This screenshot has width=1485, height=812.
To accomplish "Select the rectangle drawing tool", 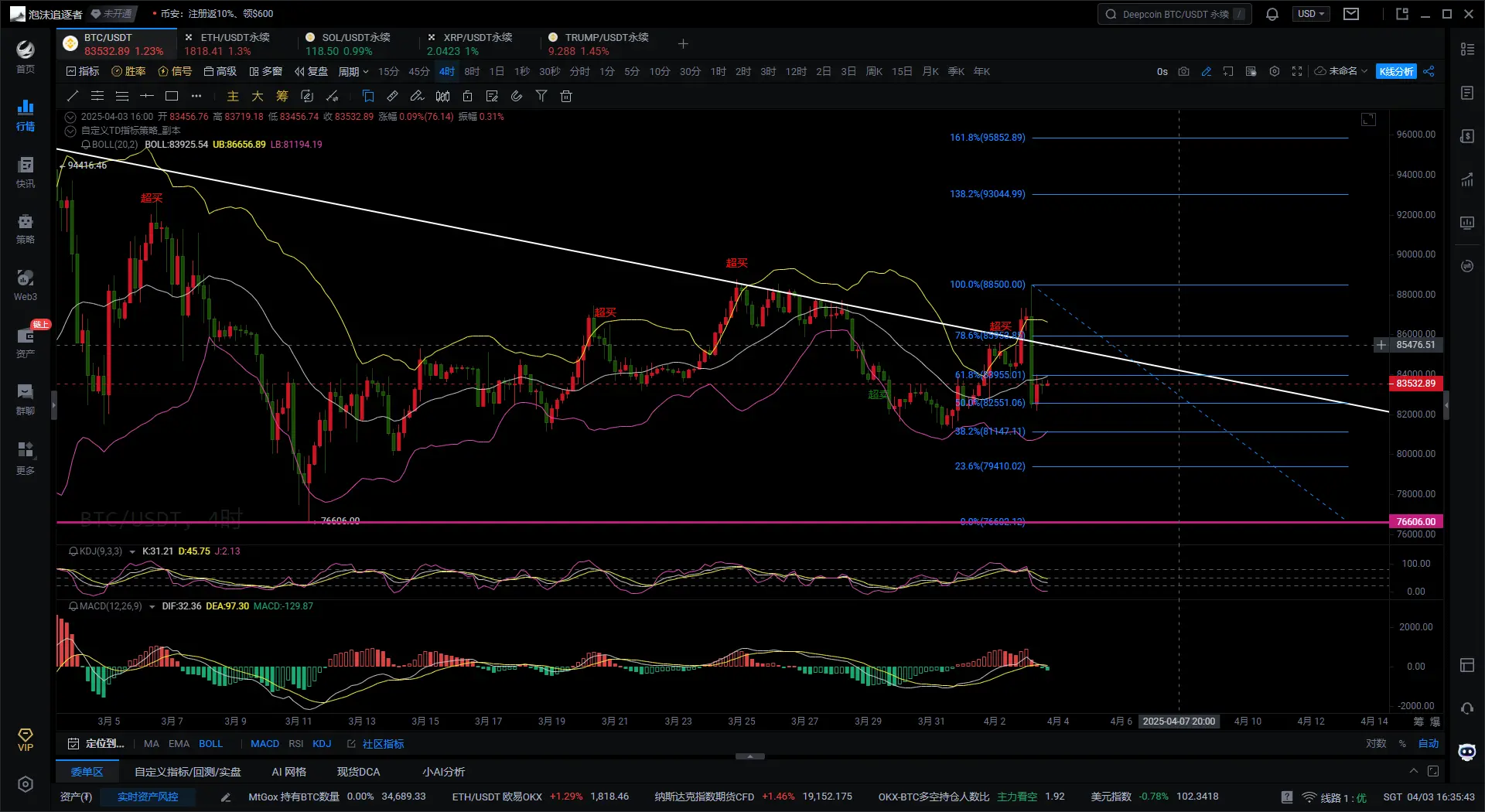I will [172, 96].
